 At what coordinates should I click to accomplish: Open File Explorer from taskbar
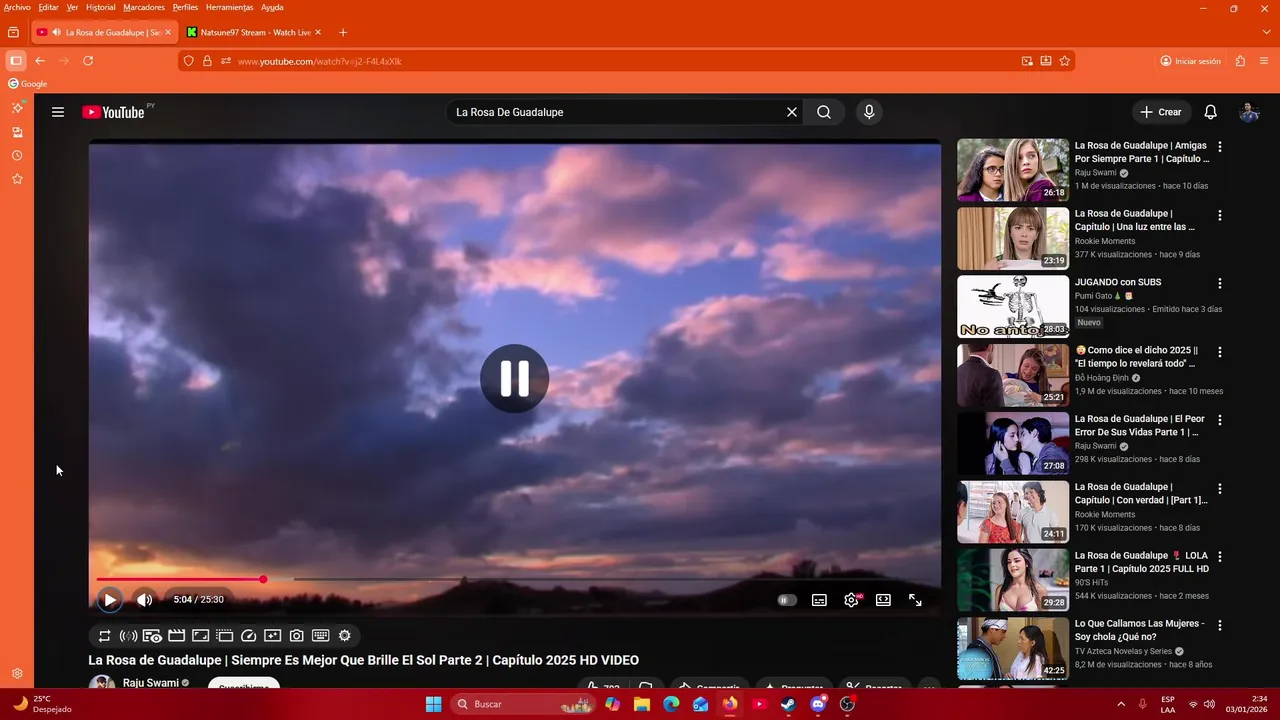coord(641,704)
